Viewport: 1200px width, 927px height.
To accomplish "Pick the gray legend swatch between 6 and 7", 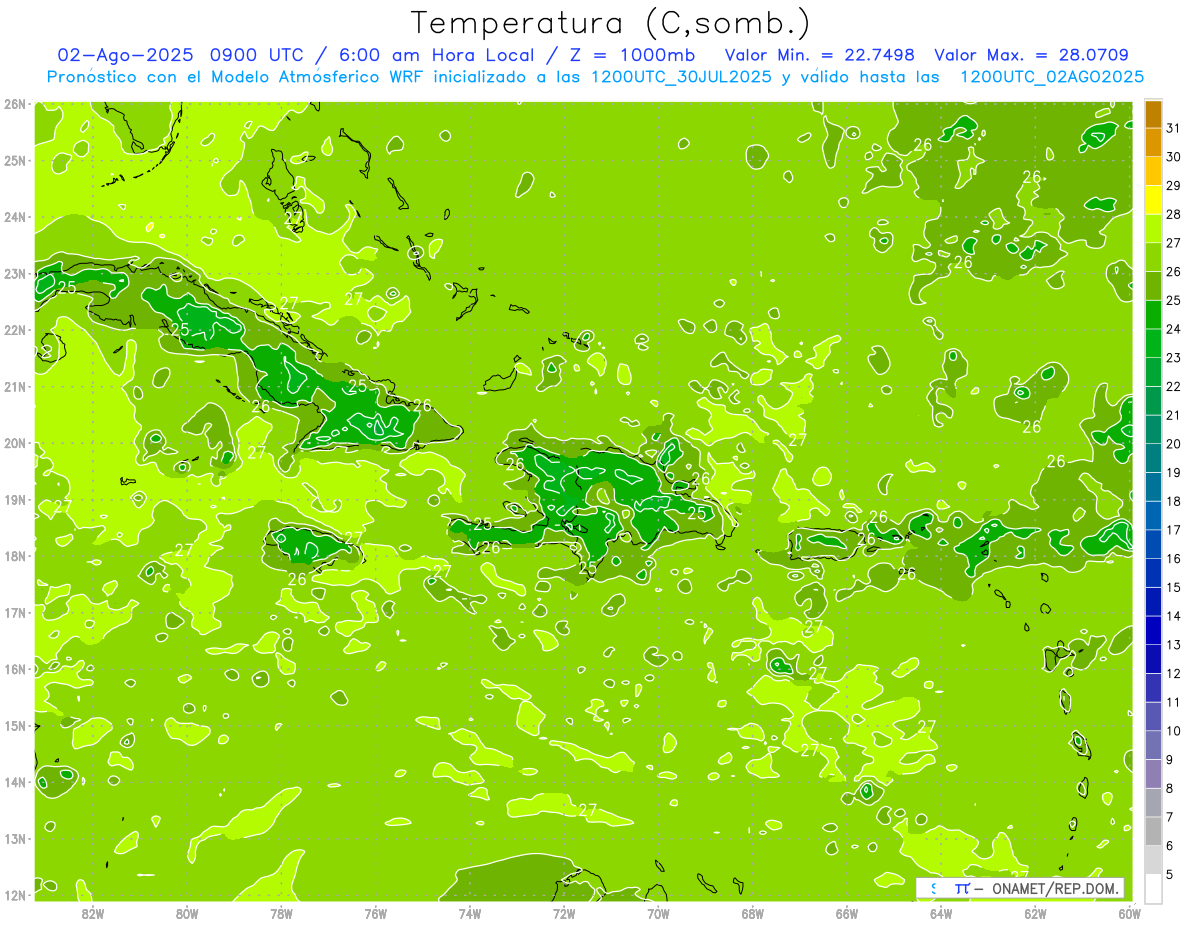I will (1153, 831).
